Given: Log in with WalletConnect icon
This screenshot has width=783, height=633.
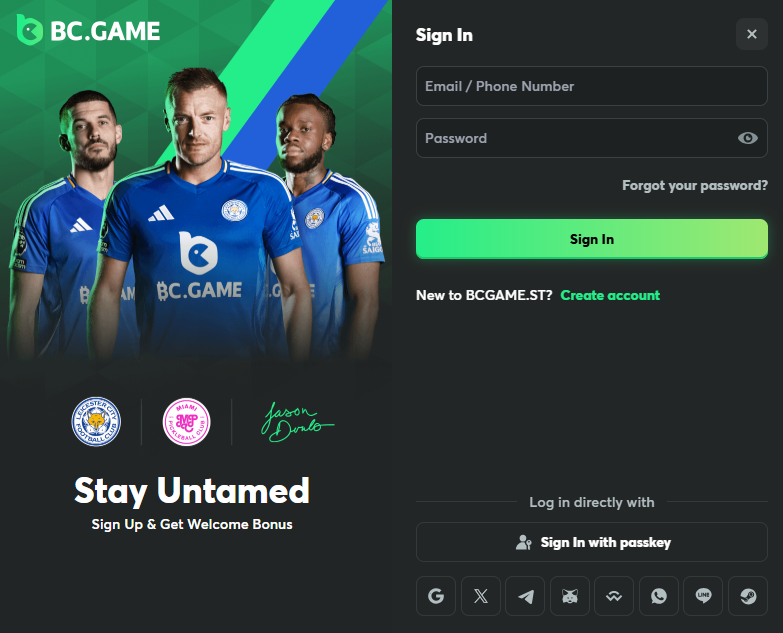Looking at the screenshot, I should [614, 596].
